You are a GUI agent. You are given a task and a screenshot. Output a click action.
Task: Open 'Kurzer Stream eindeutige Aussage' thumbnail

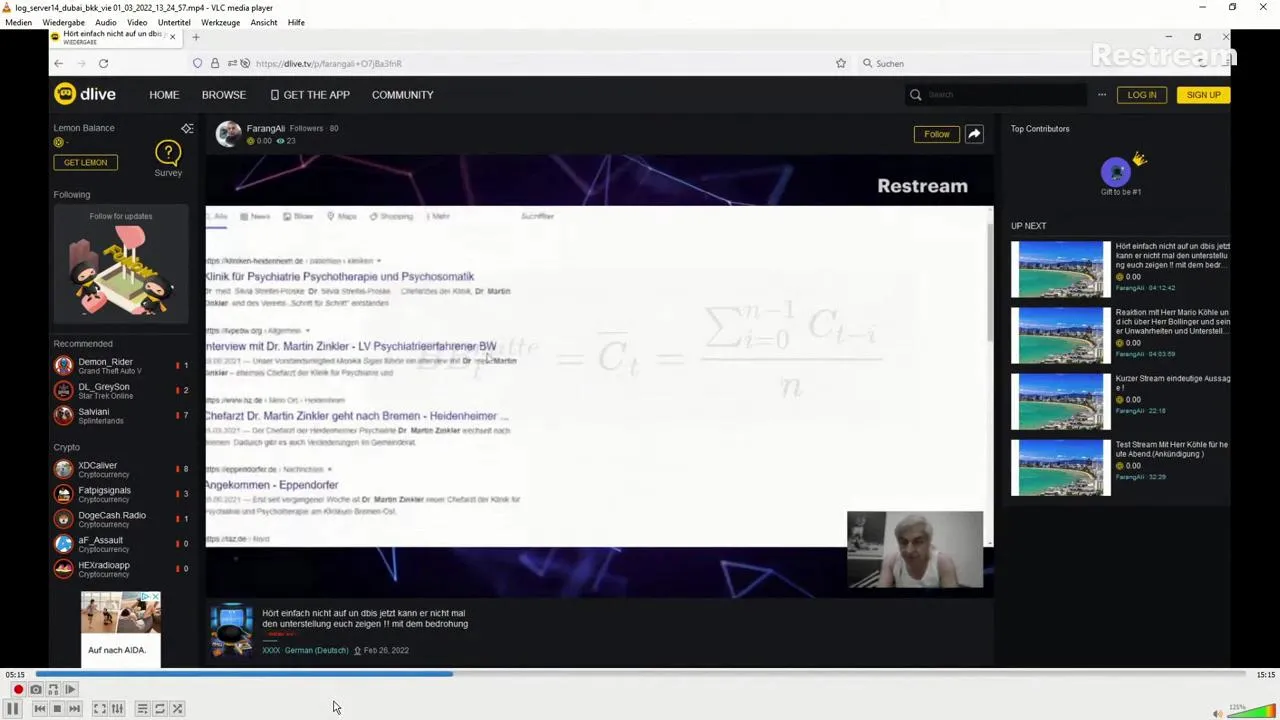[x=1060, y=401]
